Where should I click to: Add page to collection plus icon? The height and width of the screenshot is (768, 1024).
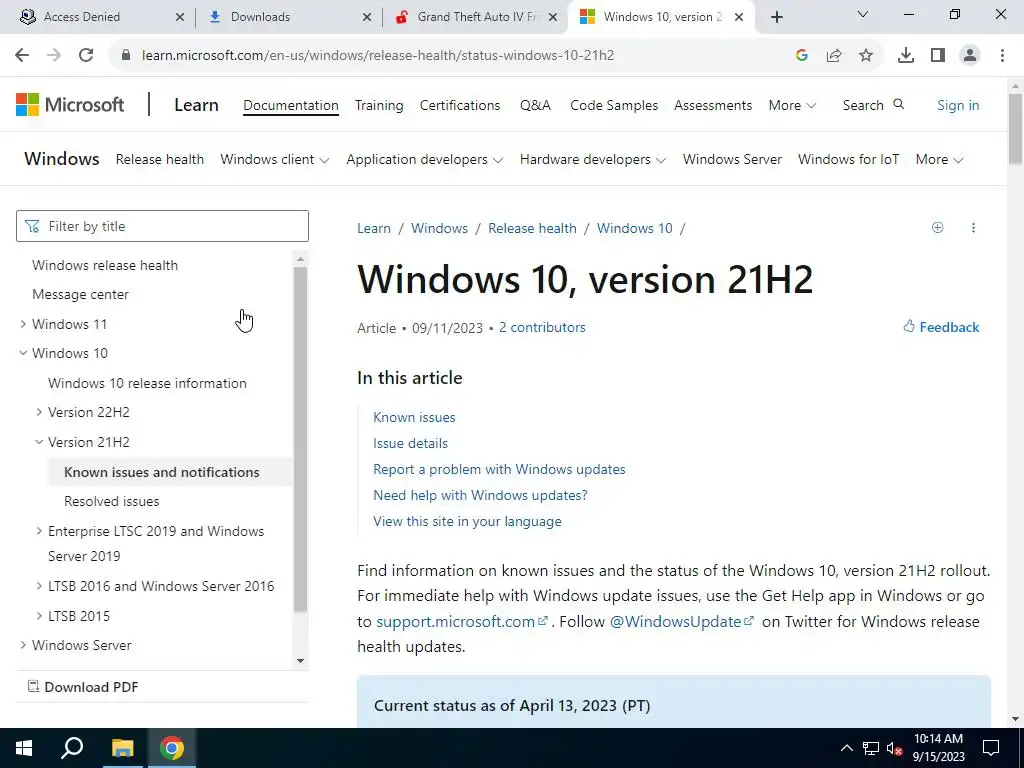[x=938, y=227]
